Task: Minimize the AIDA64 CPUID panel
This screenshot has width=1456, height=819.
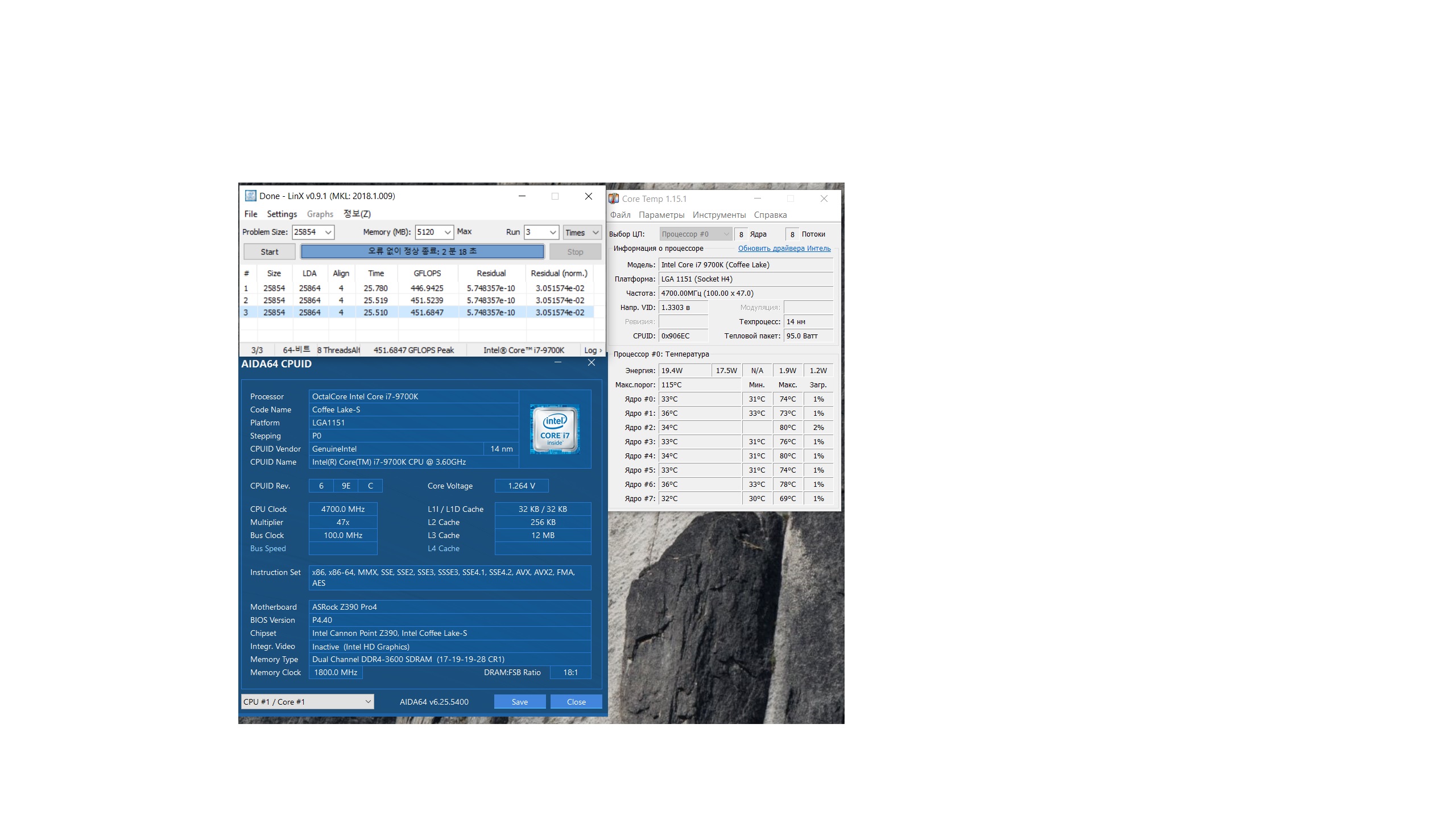Action: point(558,363)
